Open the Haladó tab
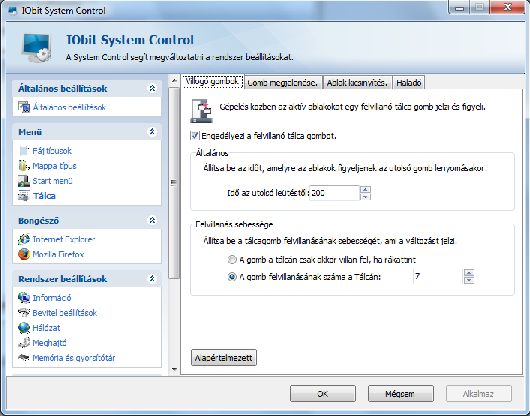 (409, 83)
